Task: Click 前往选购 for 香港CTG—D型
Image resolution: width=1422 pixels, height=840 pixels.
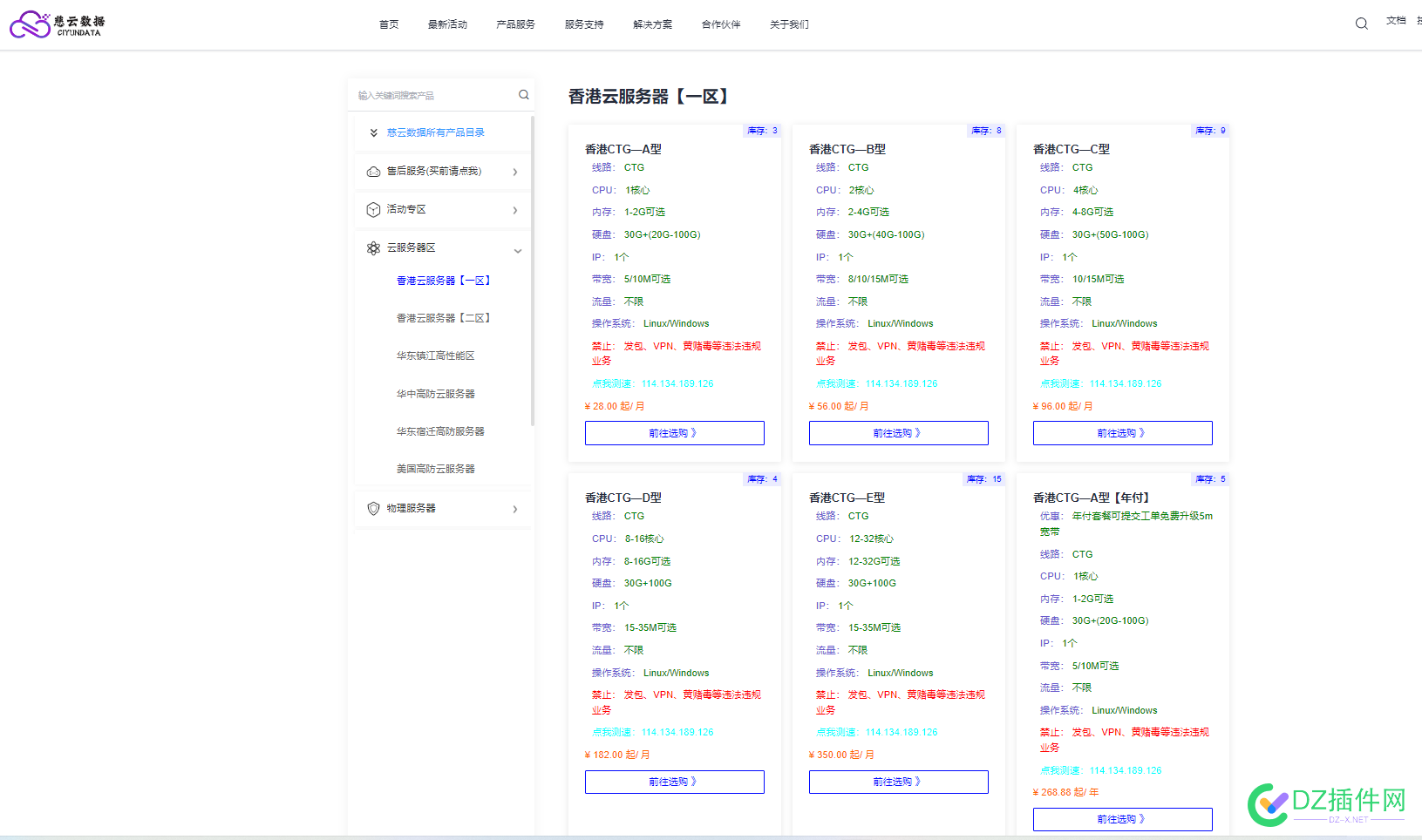Action: 675,782
